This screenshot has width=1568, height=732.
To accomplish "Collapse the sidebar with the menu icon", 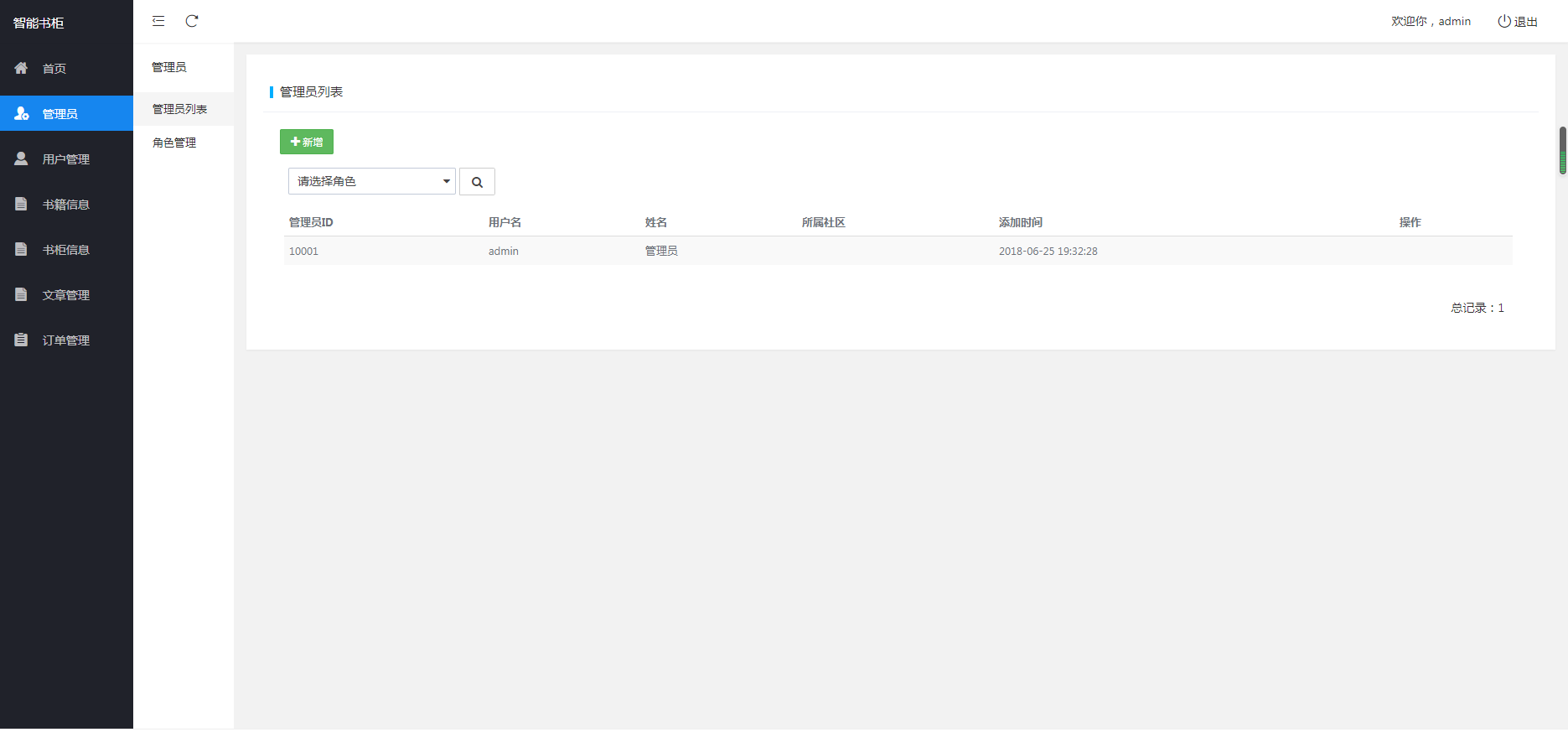I will [x=158, y=21].
